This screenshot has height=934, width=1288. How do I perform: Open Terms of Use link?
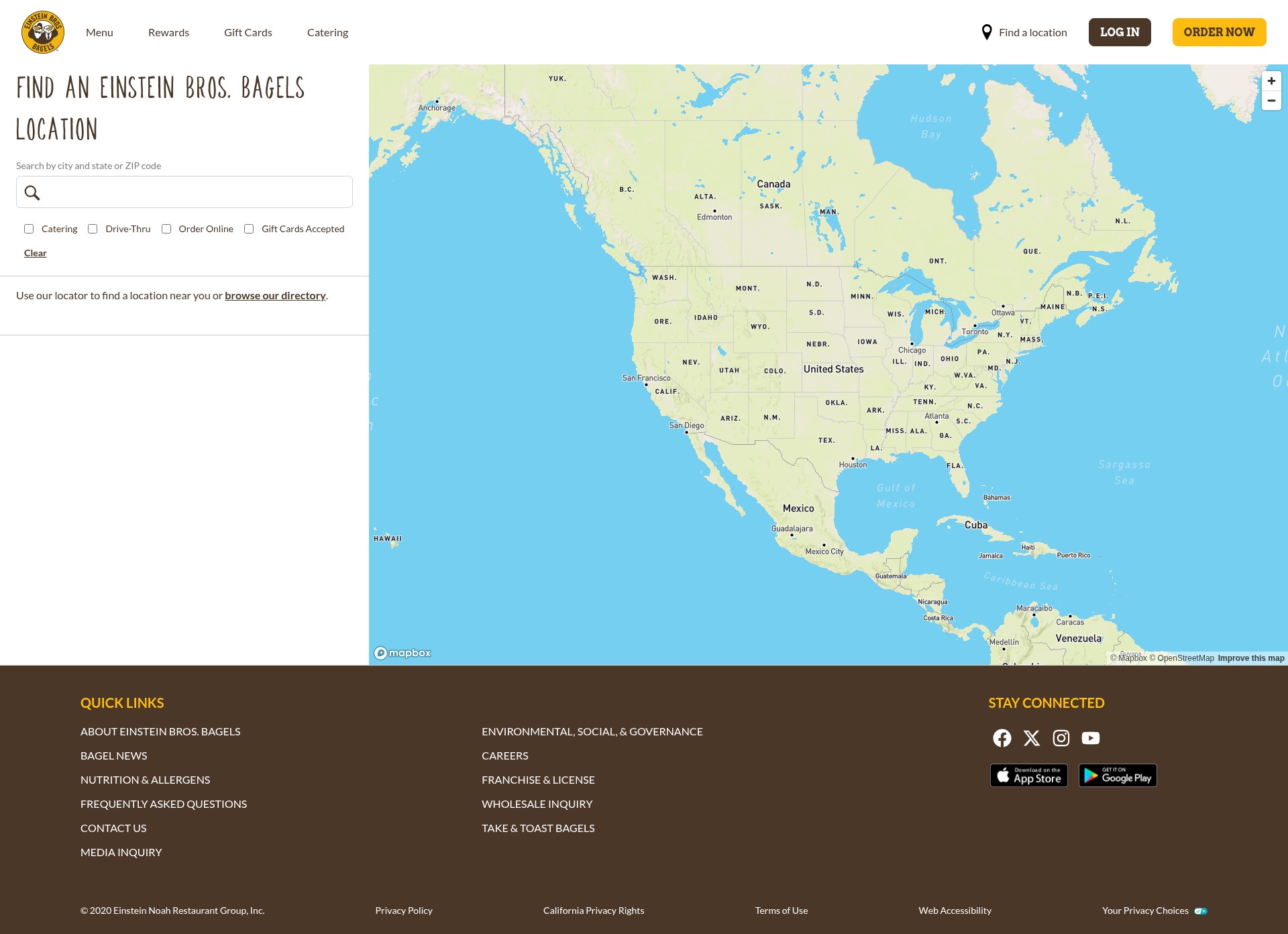point(782,911)
